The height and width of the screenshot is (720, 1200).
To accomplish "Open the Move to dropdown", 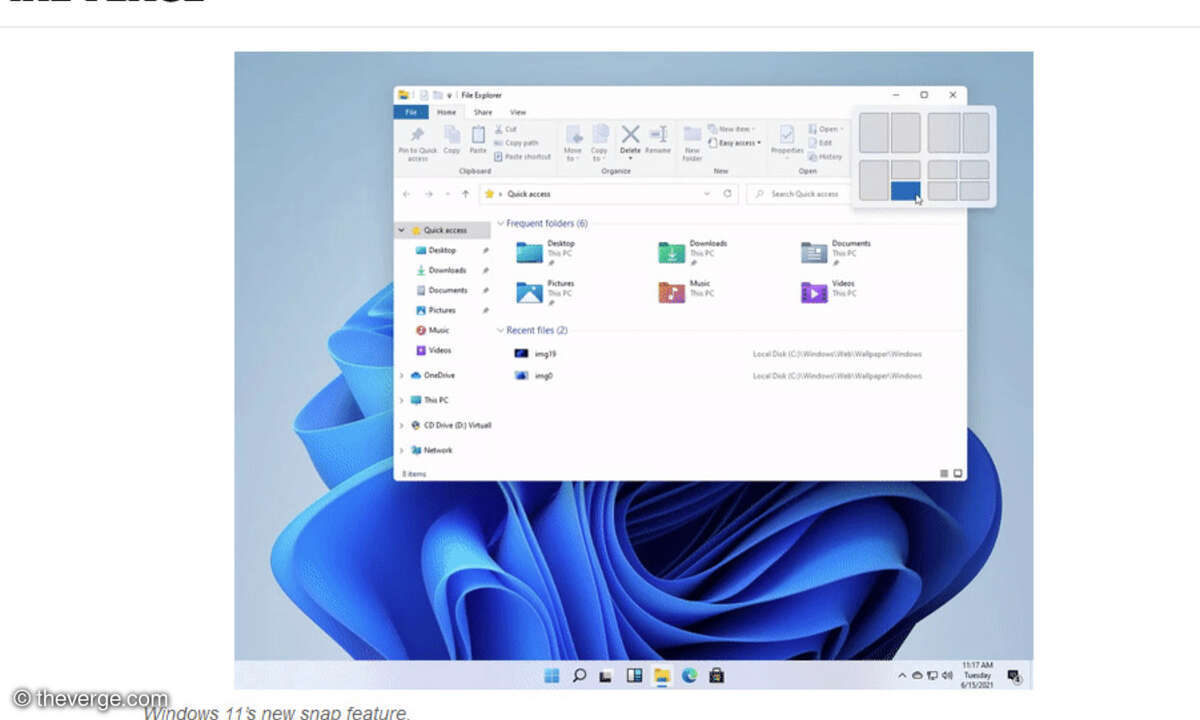I will [x=573, y=143].
